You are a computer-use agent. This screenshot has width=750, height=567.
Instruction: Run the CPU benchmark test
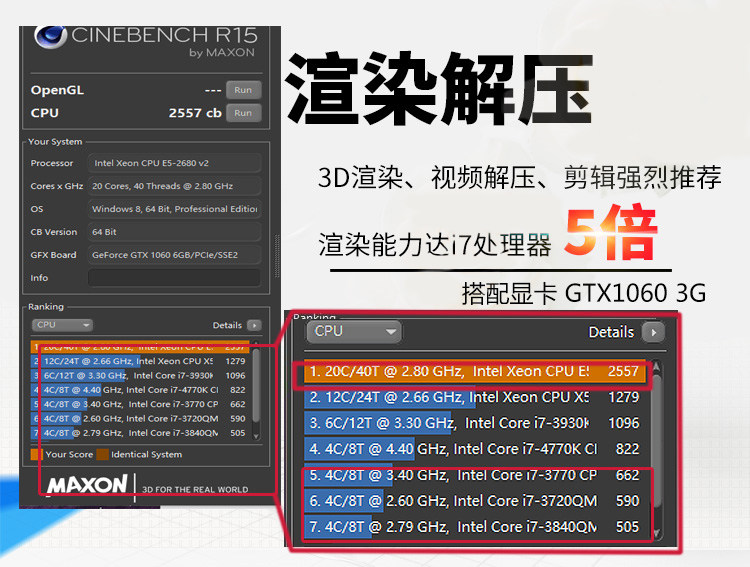click(x=243, y=113)
